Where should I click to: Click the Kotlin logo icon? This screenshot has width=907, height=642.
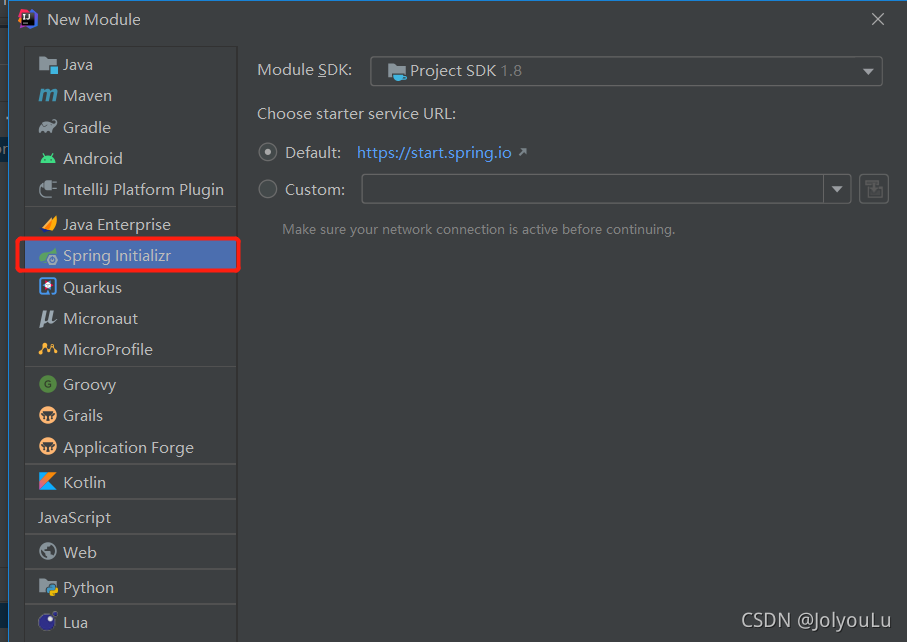(x=47, y=481)
